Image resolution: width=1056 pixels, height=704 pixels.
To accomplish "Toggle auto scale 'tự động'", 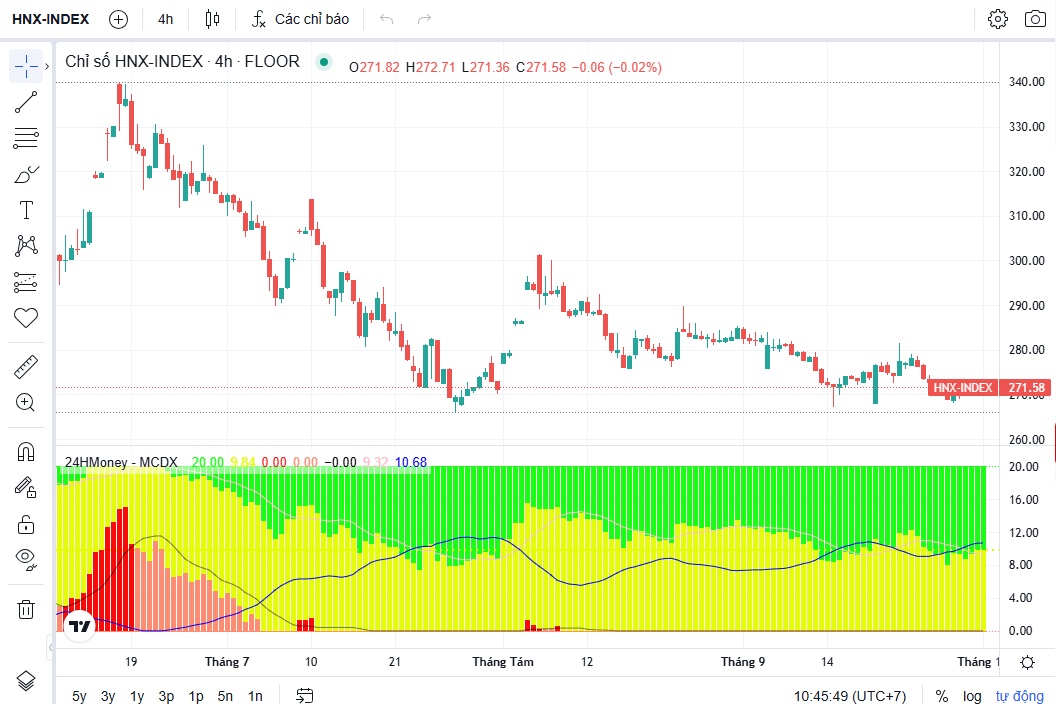I will point(1020,696).
